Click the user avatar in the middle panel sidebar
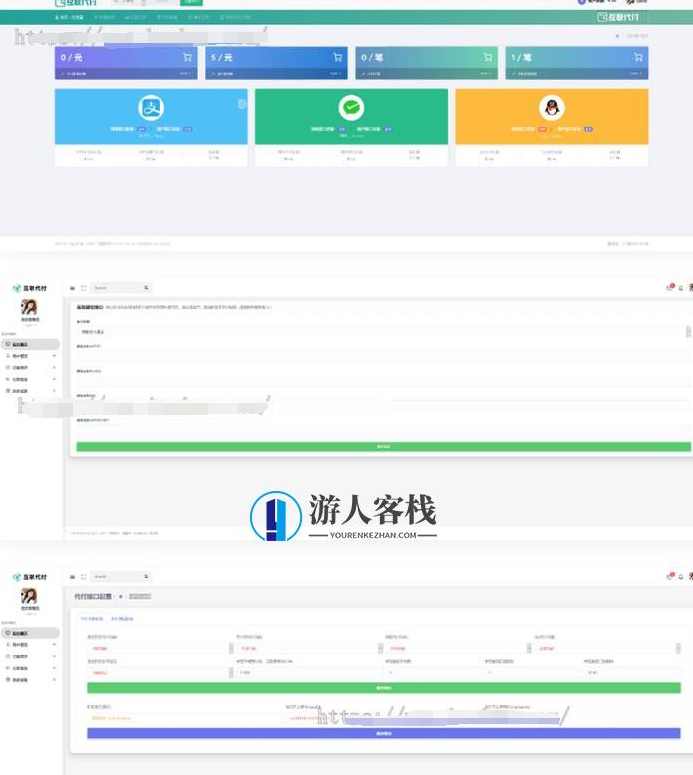 point(29,307)
